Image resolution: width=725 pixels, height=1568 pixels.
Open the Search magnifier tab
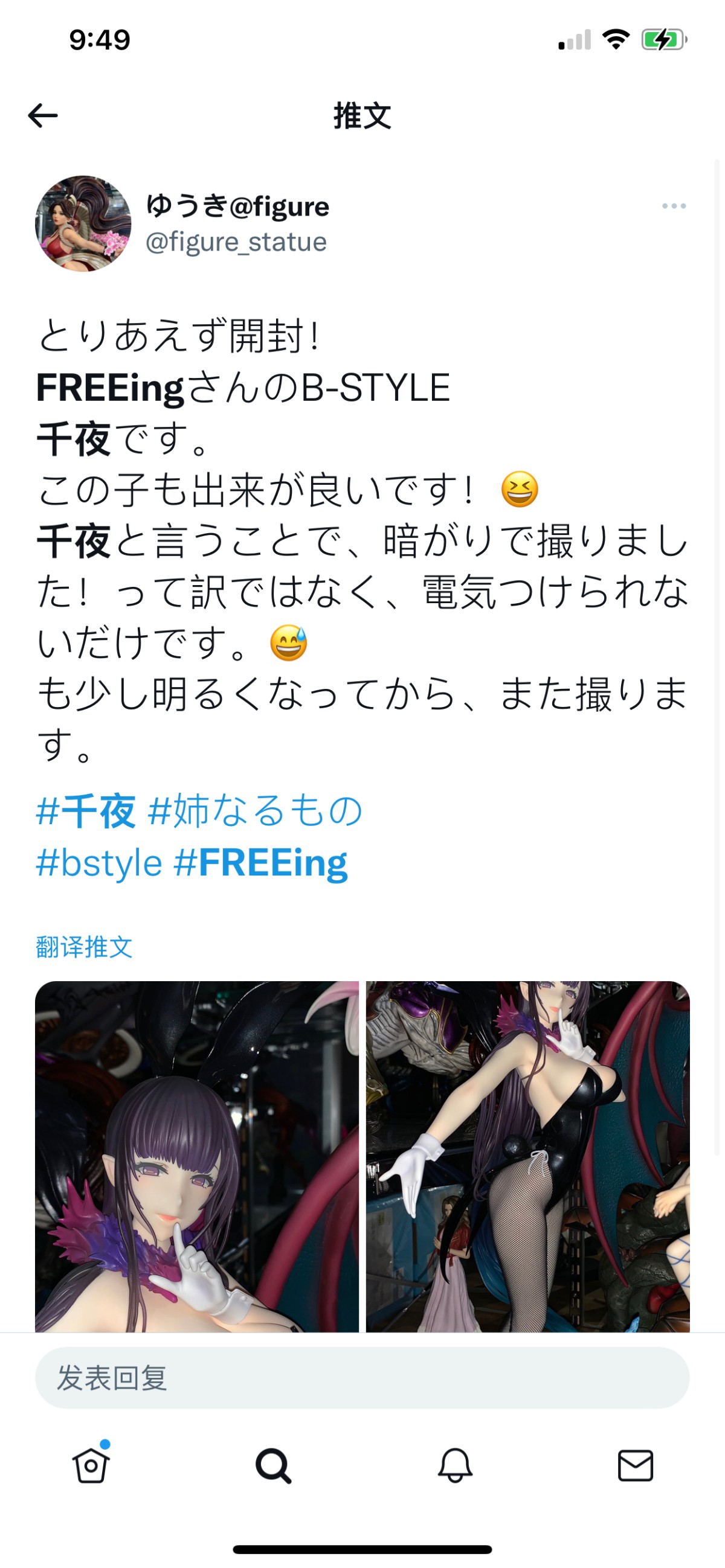point(272,1466)
